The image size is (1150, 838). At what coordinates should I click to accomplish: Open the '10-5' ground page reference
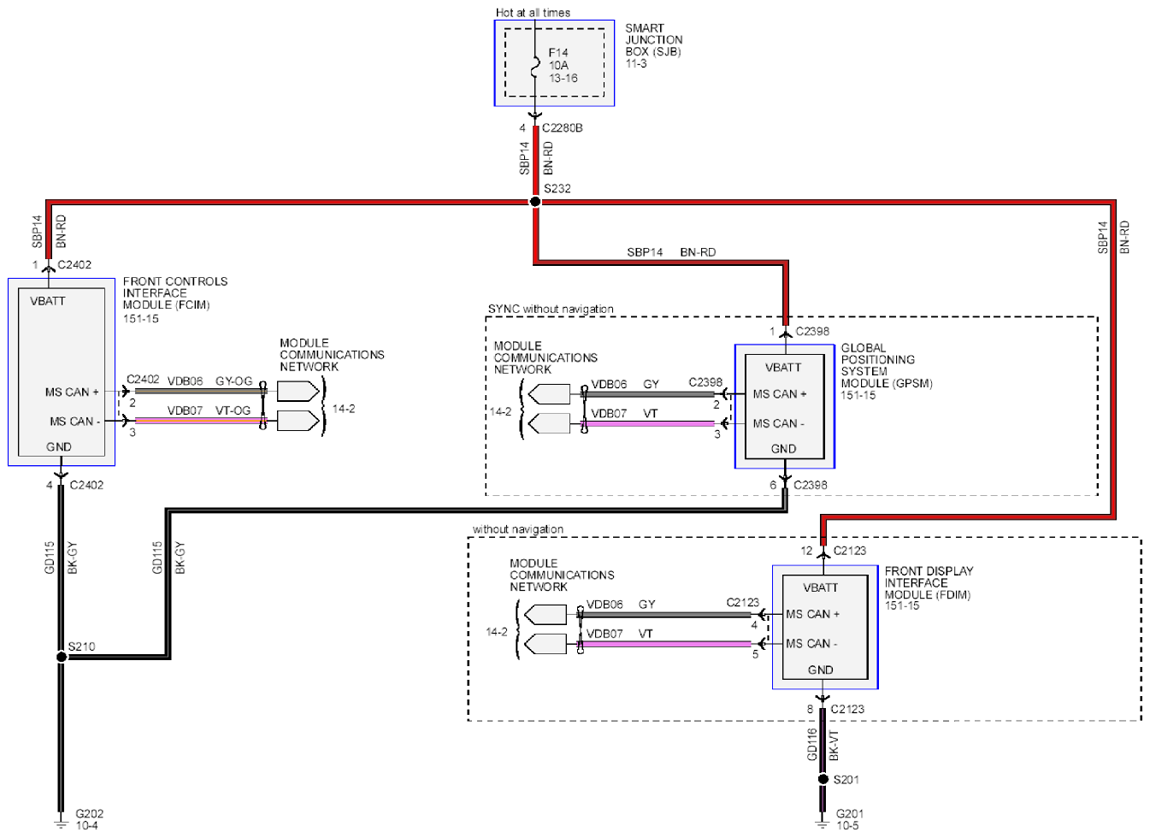point(847,826)
